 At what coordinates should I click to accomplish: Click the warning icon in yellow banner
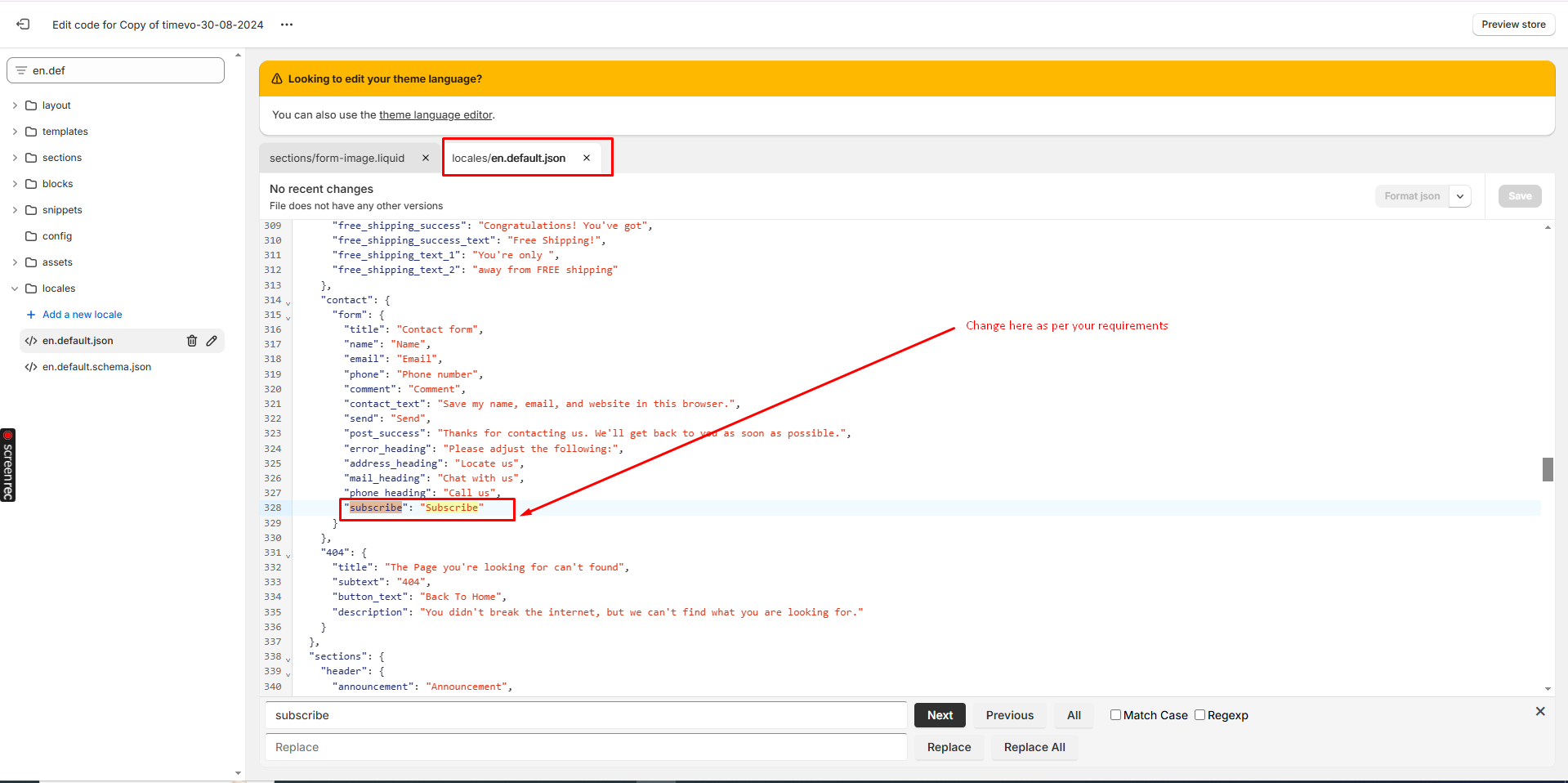tap(277, 79)
